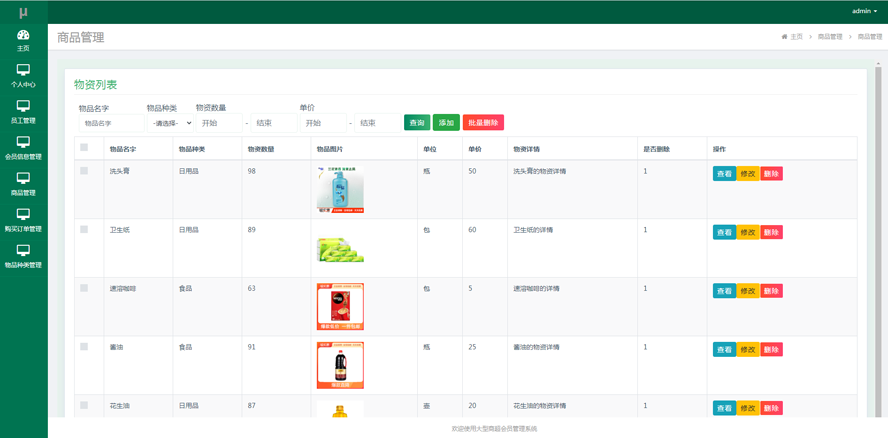Click the 速溶咖啡的详情 cell text
Screen dimensions: 888x438
(536, 288)
